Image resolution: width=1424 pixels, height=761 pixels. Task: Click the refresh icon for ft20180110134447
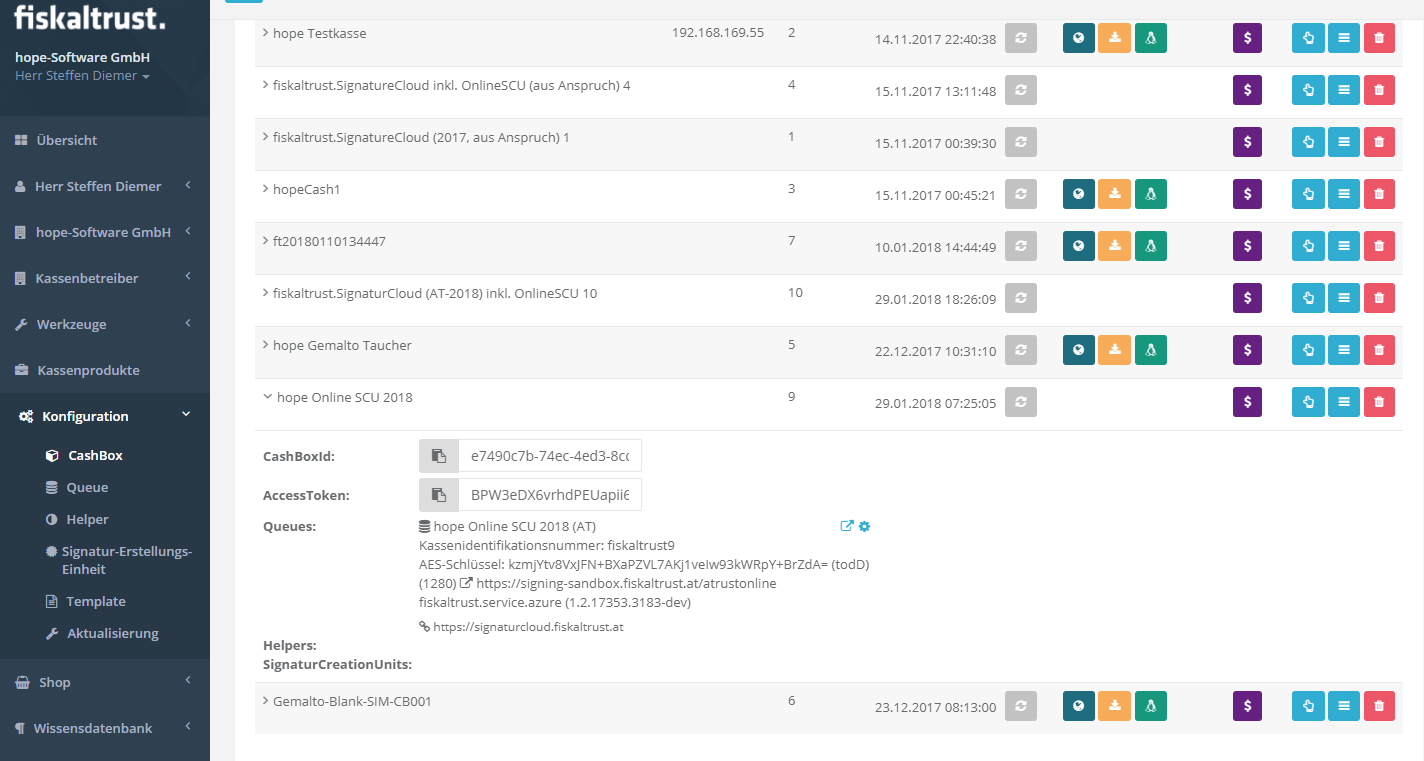coord(1021,246)
